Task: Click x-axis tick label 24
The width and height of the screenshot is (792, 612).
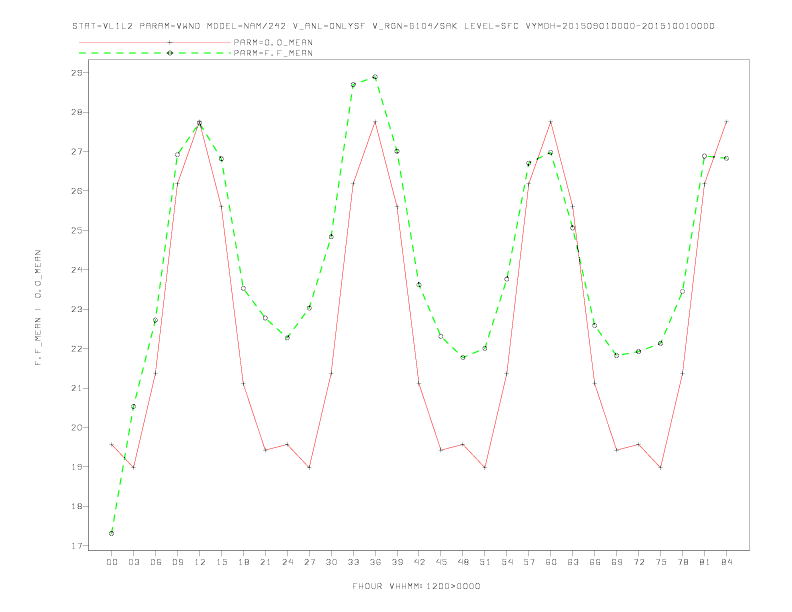Action: pyautogui.click(x=287, y=562)
